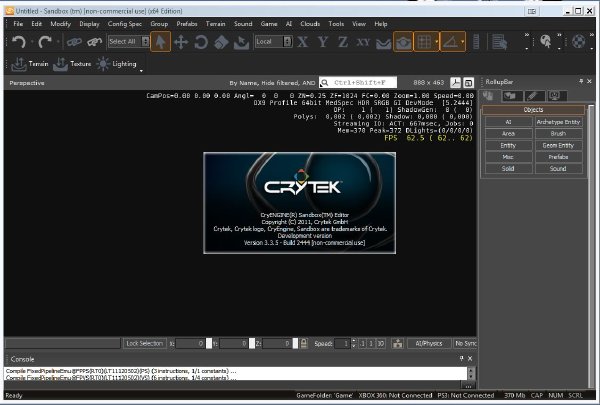Collapse the Objects rollup header
Viewport: 600px width, 405px height.
tap(533, 110)
